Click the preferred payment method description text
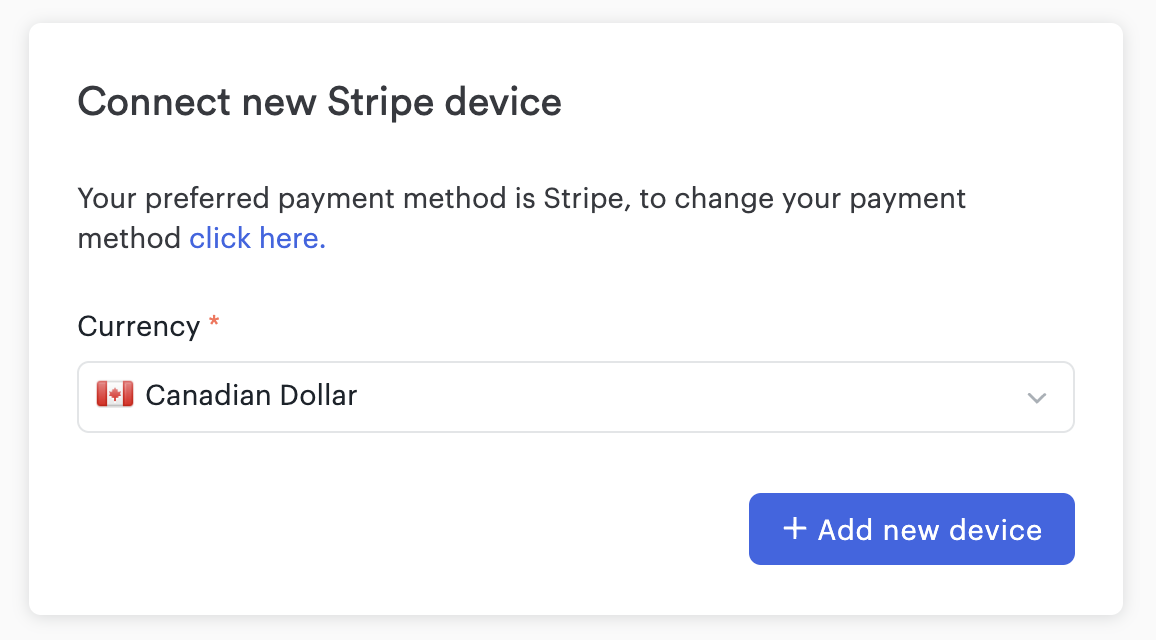The height and width of the screenshot is (640, 1156). coord(521,218)
